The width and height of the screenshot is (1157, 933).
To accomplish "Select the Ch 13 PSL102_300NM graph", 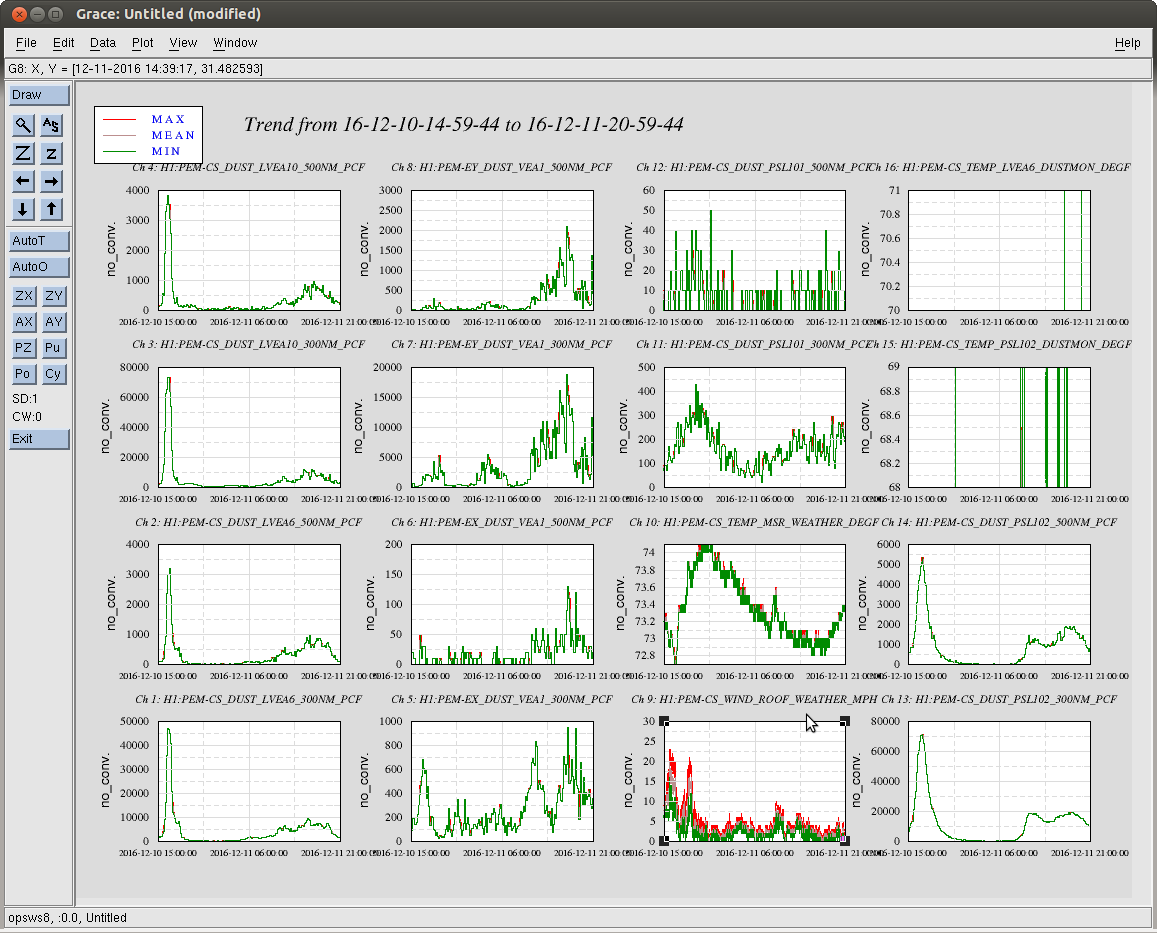I will tap(999, 782).
